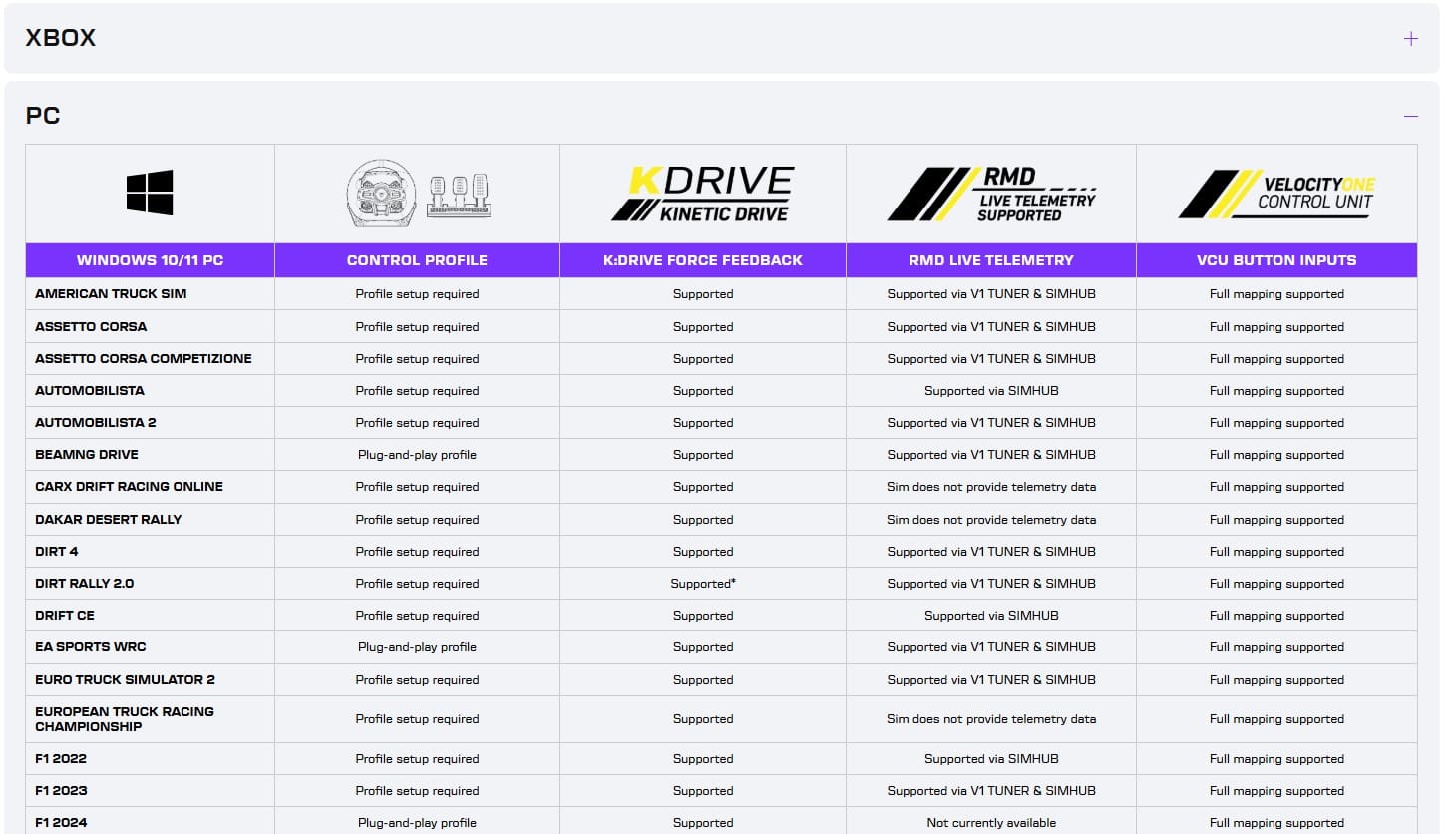Click AUTOMOBILISTA's Supported via SIMHUB cell
1456x834 pixels.
coord(991,391)
